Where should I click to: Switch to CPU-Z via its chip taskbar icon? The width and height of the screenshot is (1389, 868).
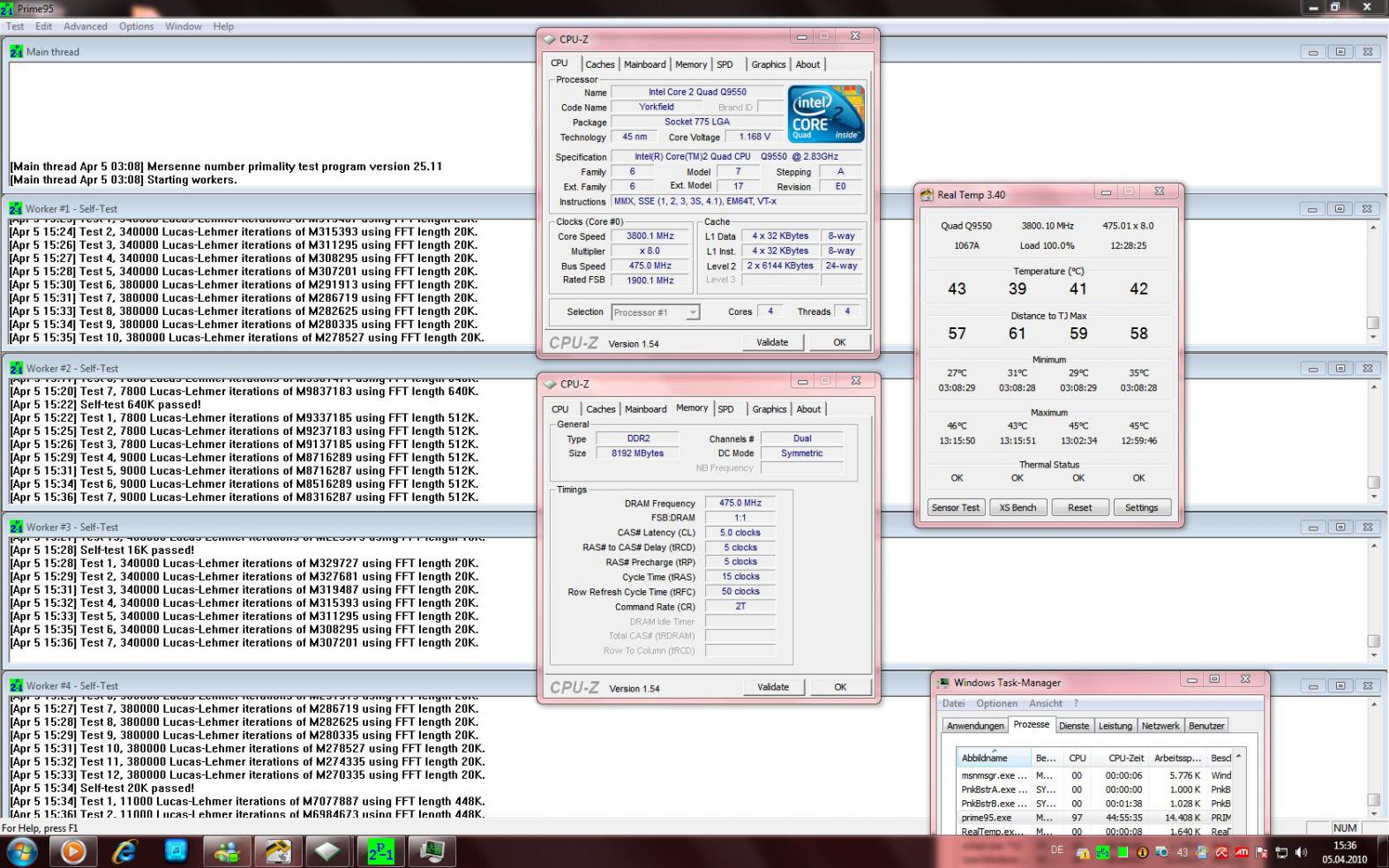(328, 851)
